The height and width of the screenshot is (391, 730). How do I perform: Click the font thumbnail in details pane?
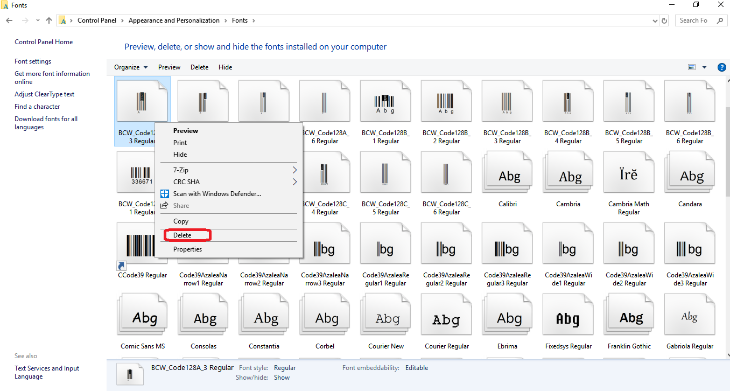click(130, 374)
